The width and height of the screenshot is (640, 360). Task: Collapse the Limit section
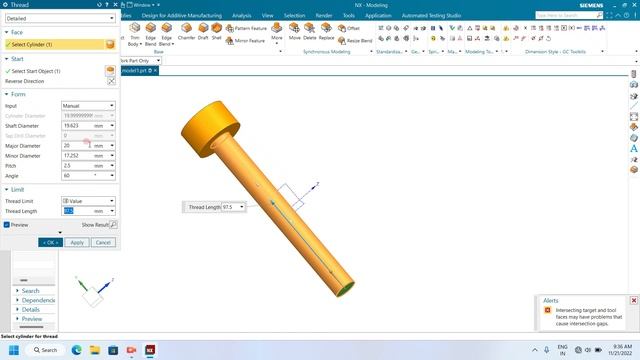(x=7, y=189)
